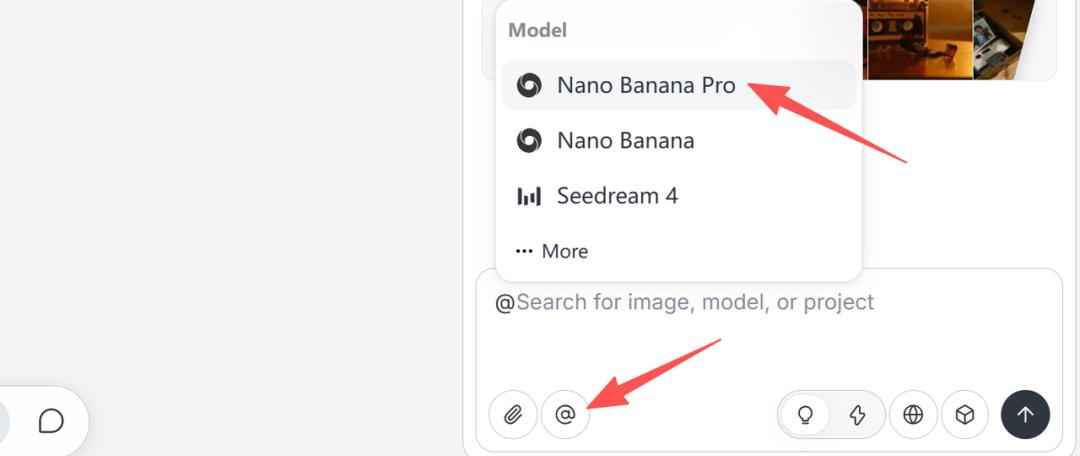Select the Nano Banana Pro model
1080x456 pixels.
646,86
